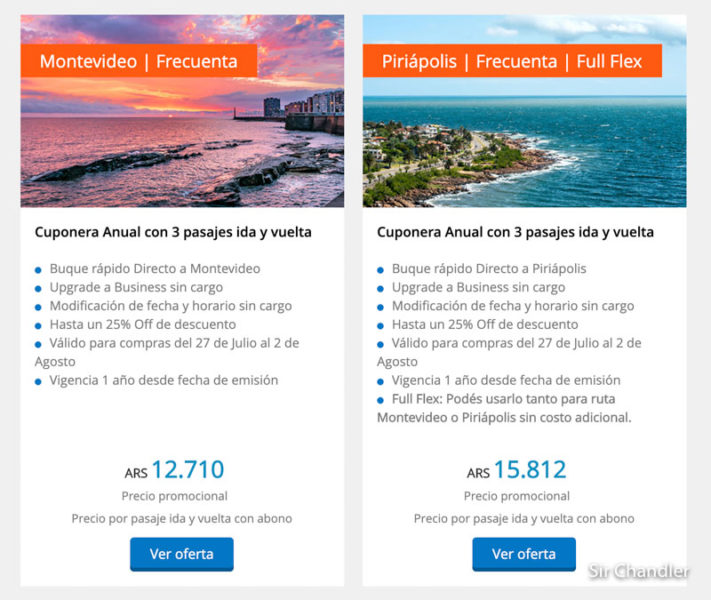The width and height of the screenshot is (711, 600).
Task: Click Piriápolis card's Cuponera Anual heading
Action: coord(516,232)
